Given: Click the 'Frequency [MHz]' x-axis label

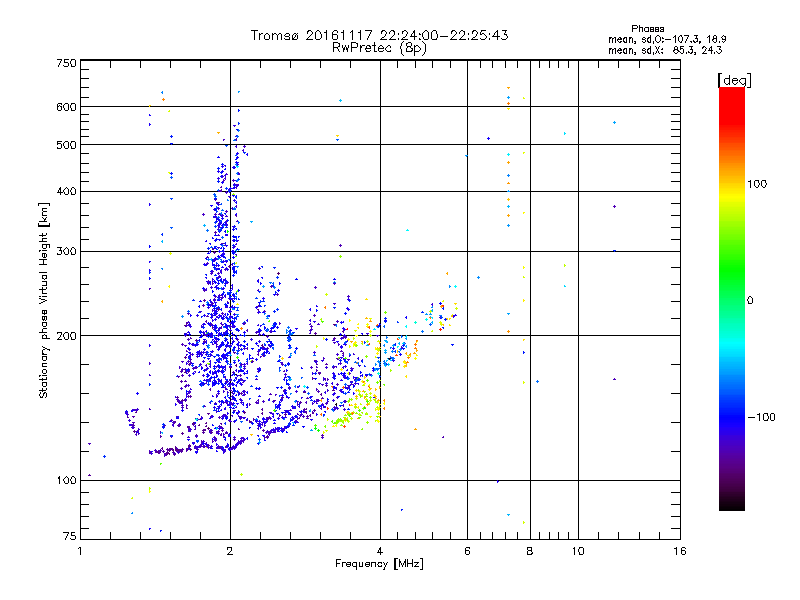Looking at the screenshot, I should (x=379, y=564).
